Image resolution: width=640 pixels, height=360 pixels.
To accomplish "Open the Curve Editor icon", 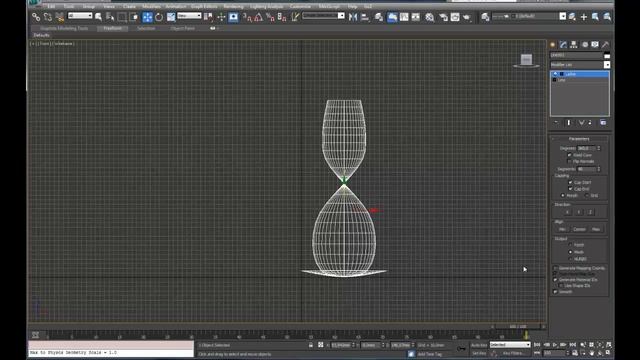I will click(404, 17).
